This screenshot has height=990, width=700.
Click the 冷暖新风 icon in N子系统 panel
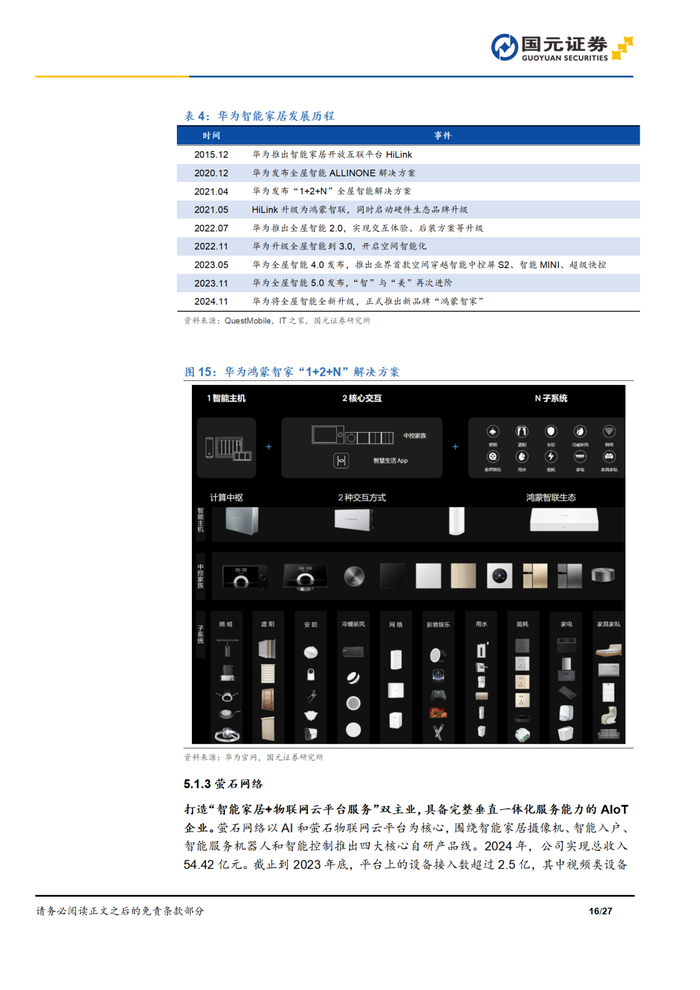(580, 431)
